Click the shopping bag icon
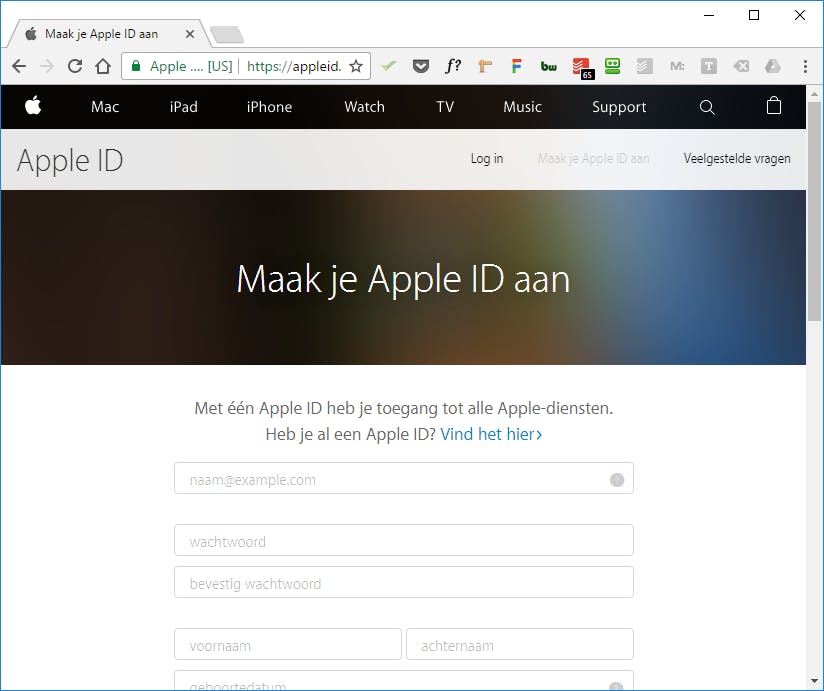824x691 pixels. coord(774,107)
